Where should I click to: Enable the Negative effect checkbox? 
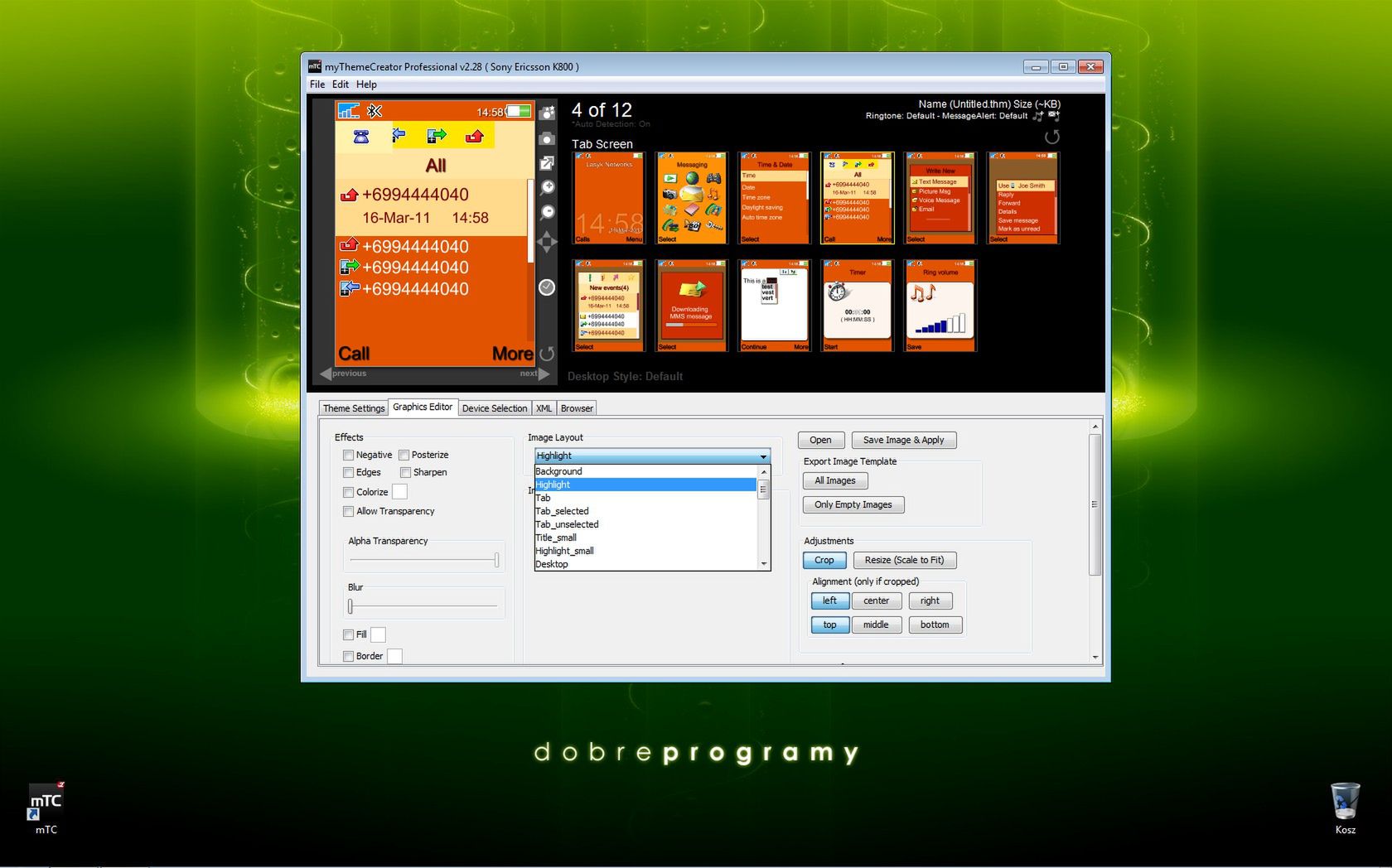click(349, 455)
